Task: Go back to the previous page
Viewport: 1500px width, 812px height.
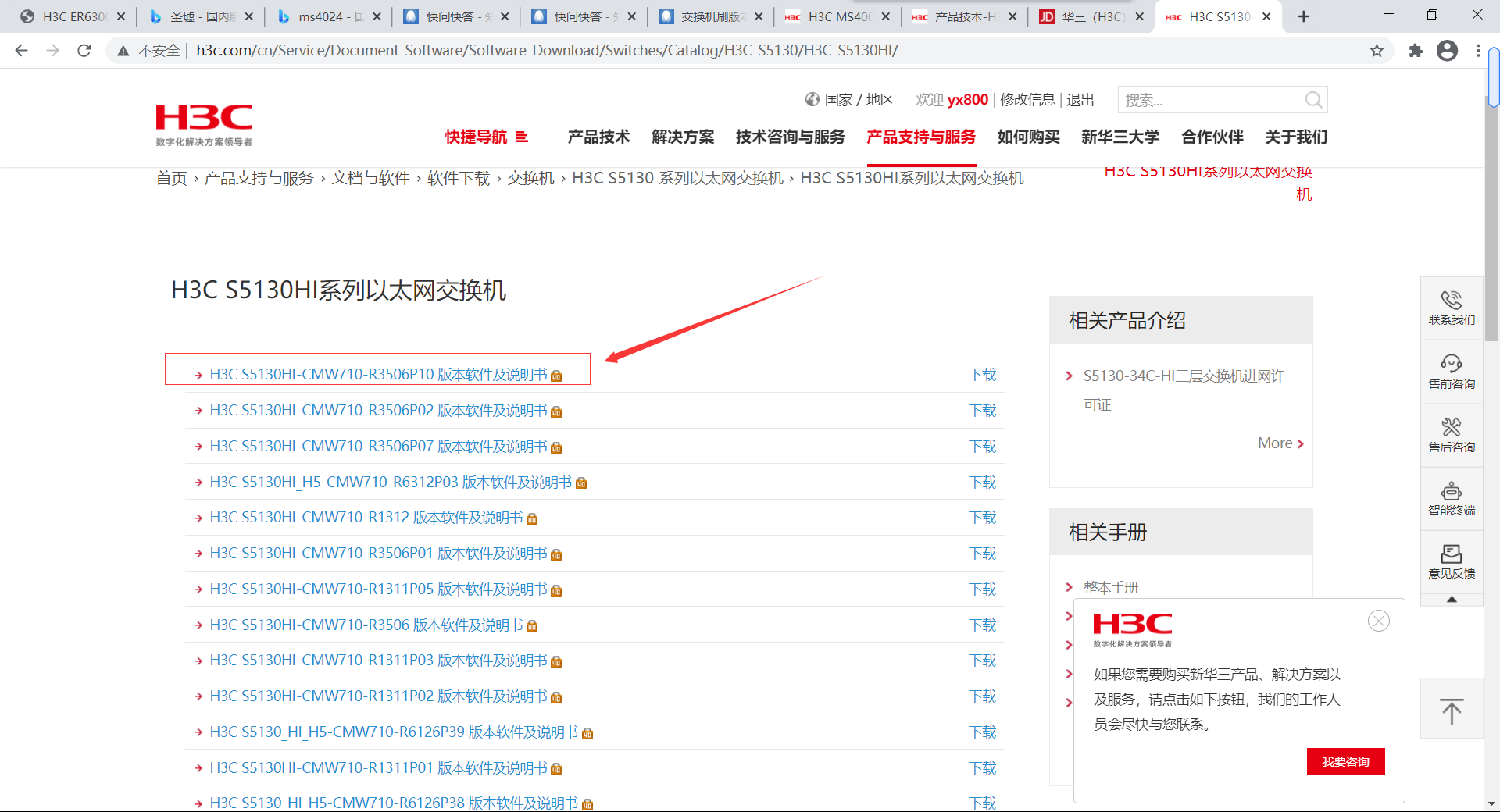Action: click(x=21, y=51)
